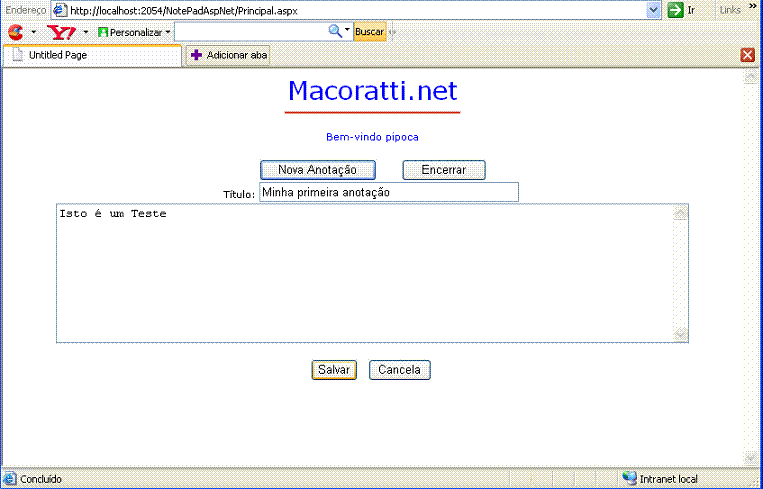Open the search magnifier dropdown arrow
Screen dimensions: 763x489
coord(347,30)
